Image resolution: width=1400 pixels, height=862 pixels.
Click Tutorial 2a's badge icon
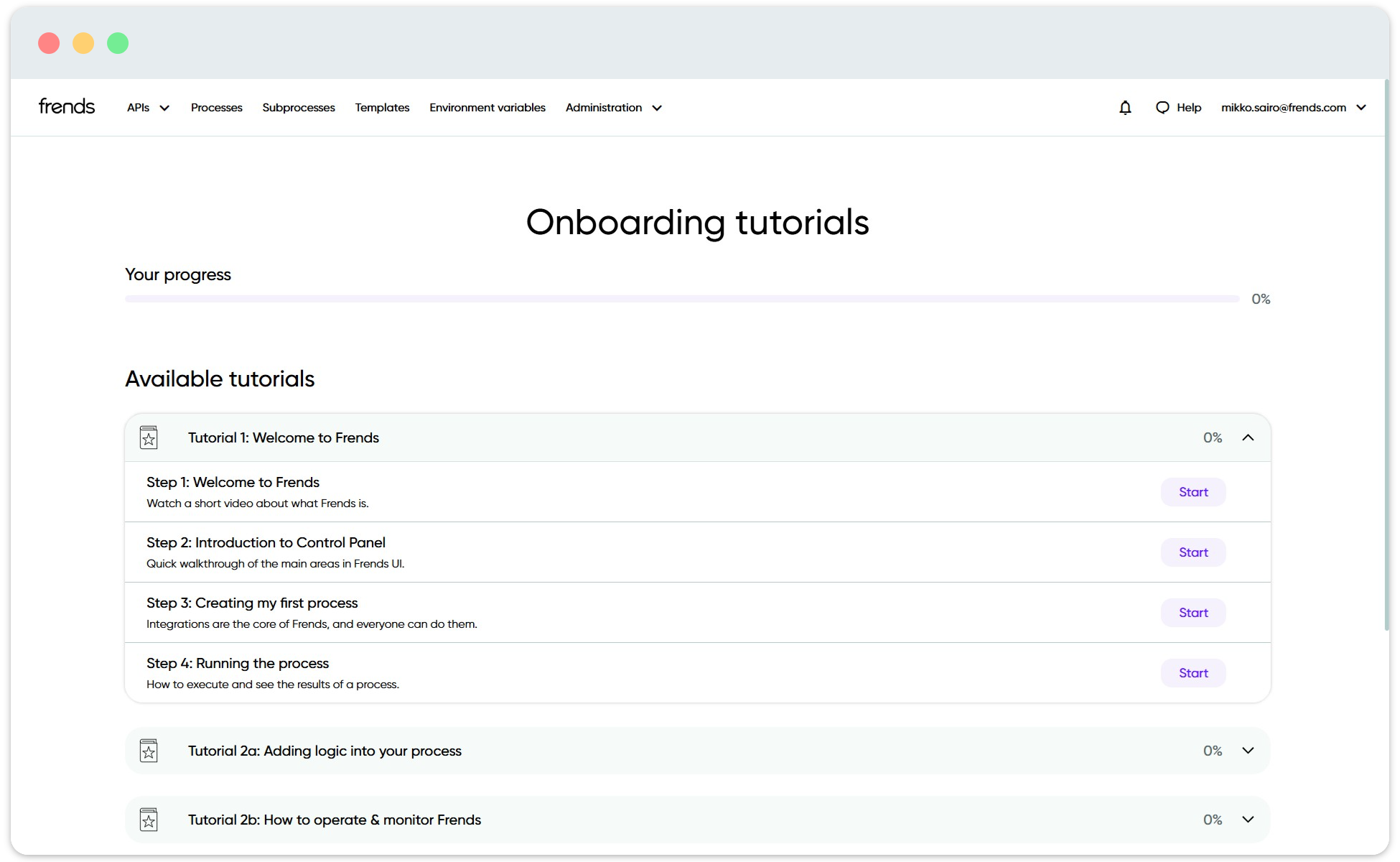[149, 750]
